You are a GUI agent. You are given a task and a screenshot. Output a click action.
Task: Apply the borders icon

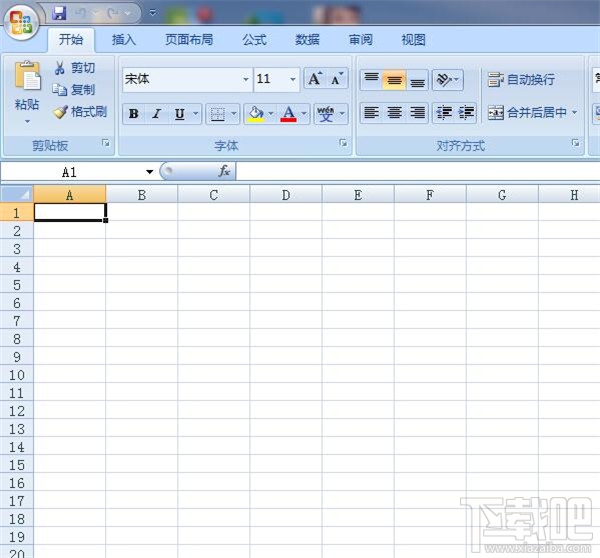(x=218, y=114)
